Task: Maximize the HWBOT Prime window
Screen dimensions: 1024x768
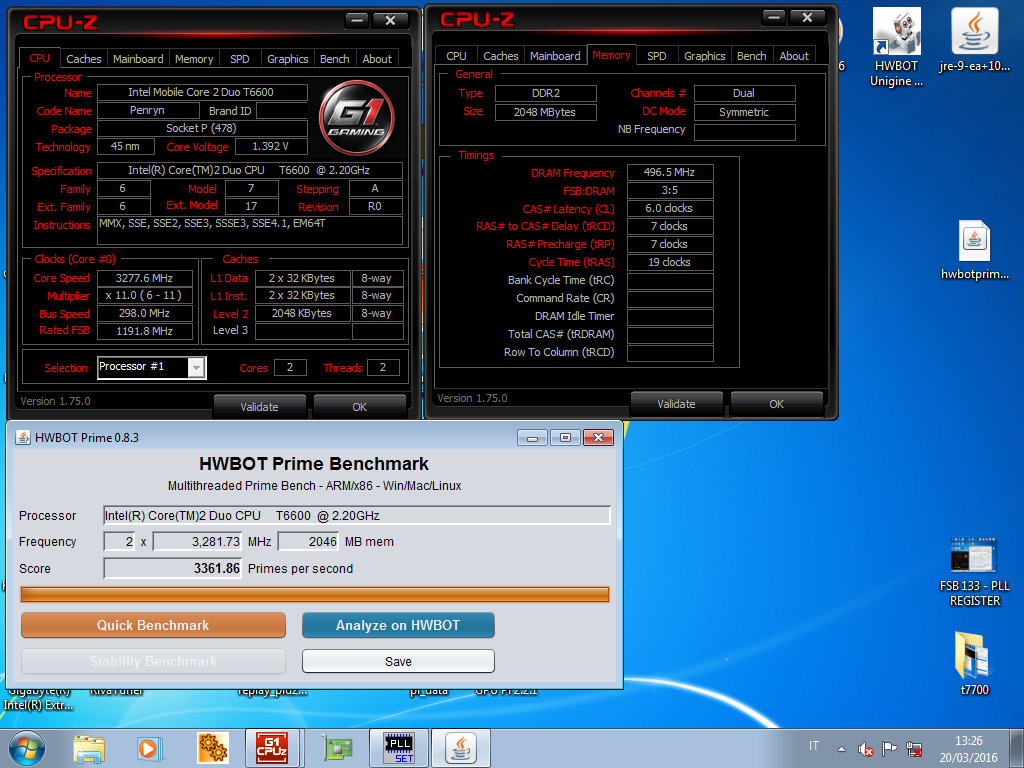Action: coord(565,438)
